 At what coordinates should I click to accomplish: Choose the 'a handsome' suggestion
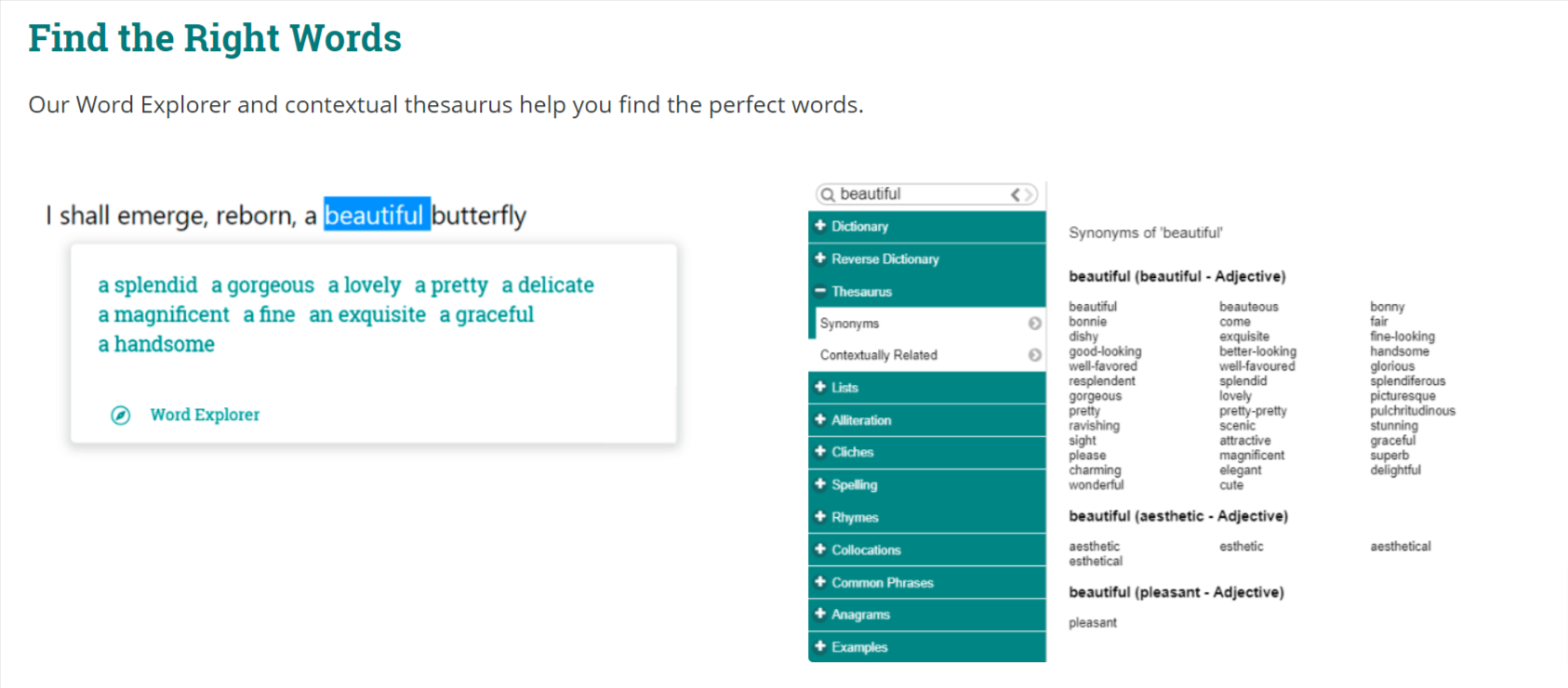[156, 344]
